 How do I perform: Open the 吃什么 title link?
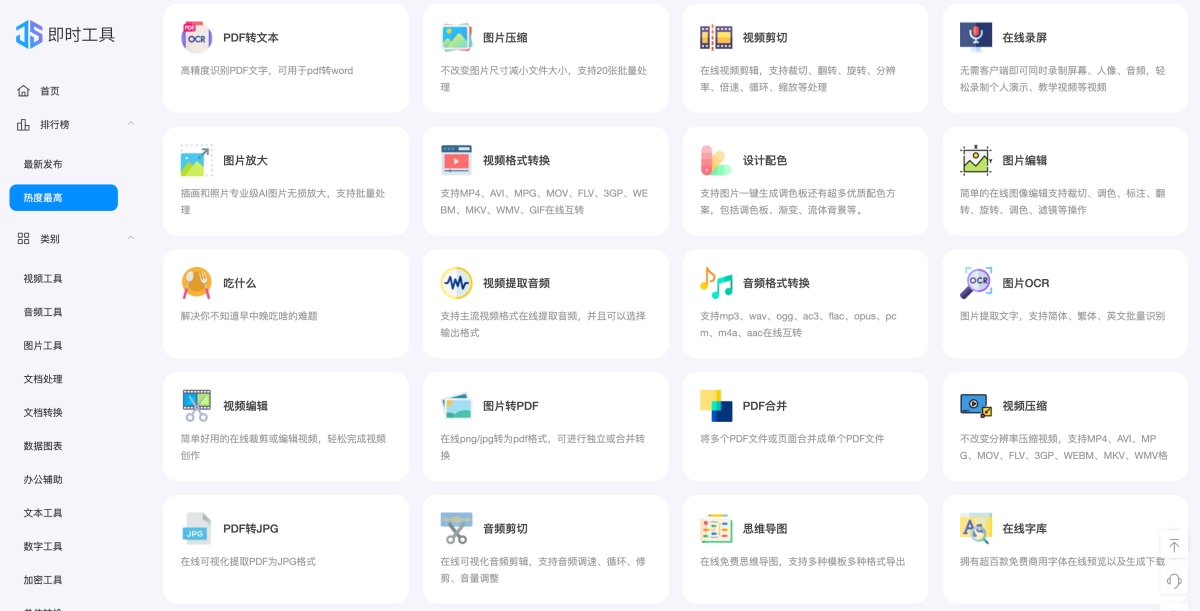(x=240, y=284)
